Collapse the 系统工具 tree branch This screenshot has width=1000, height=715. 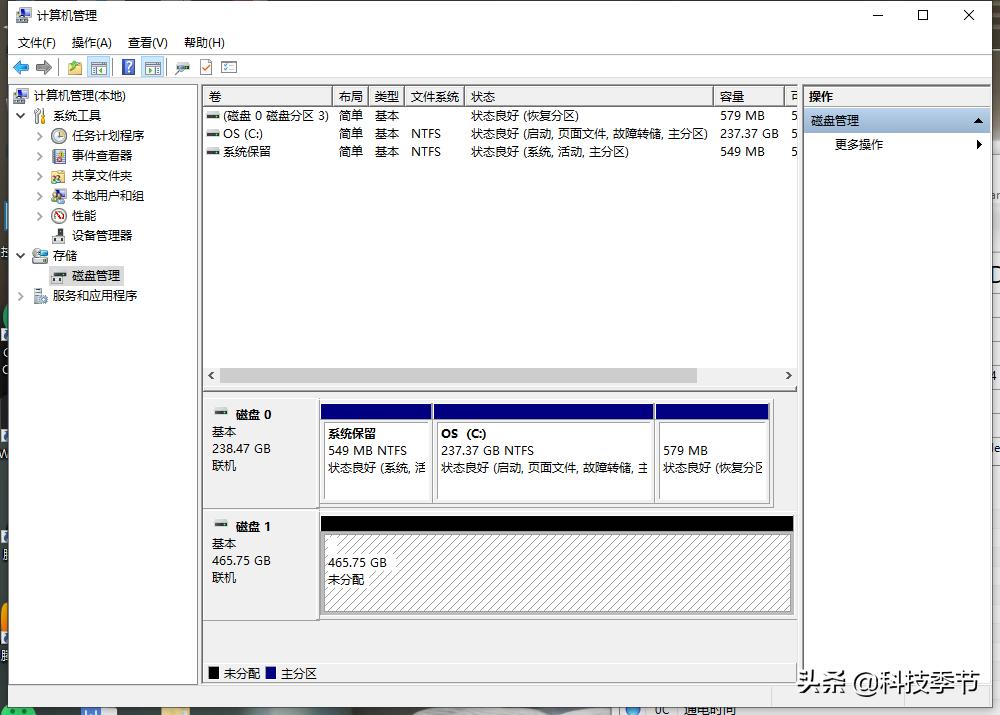[x=21, y=115]
